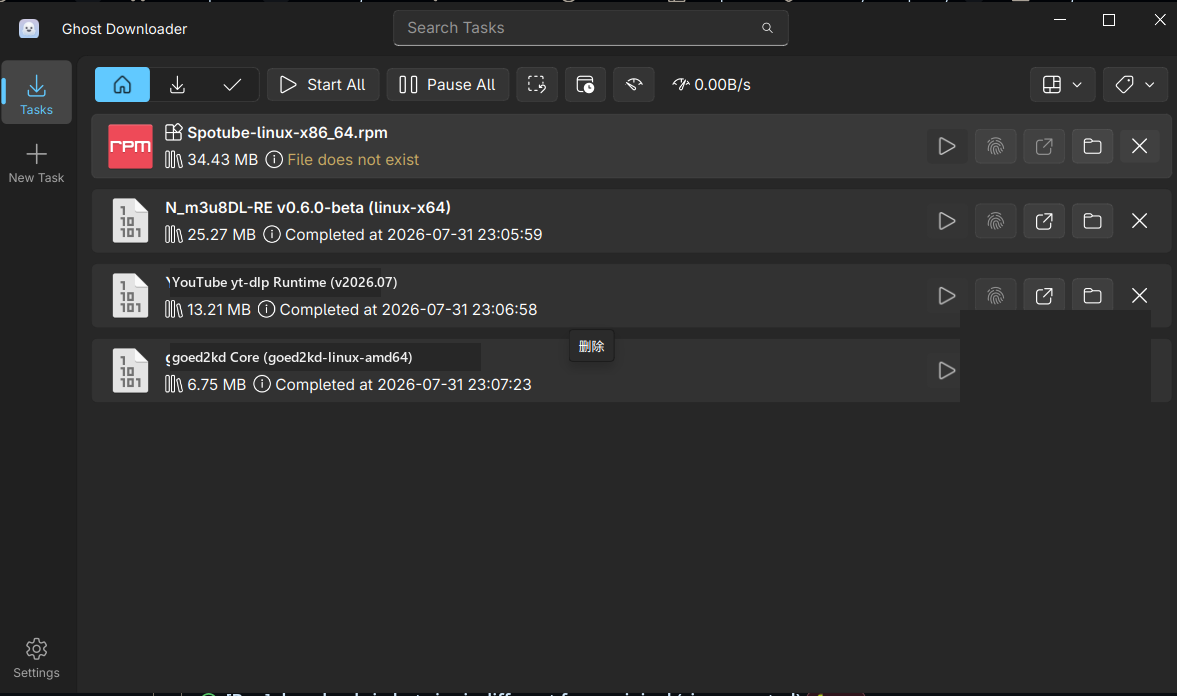Maximize the Ghost Downloader window
The height and width of the screenshot is (696, 1177).
(x=1109, y=20)
